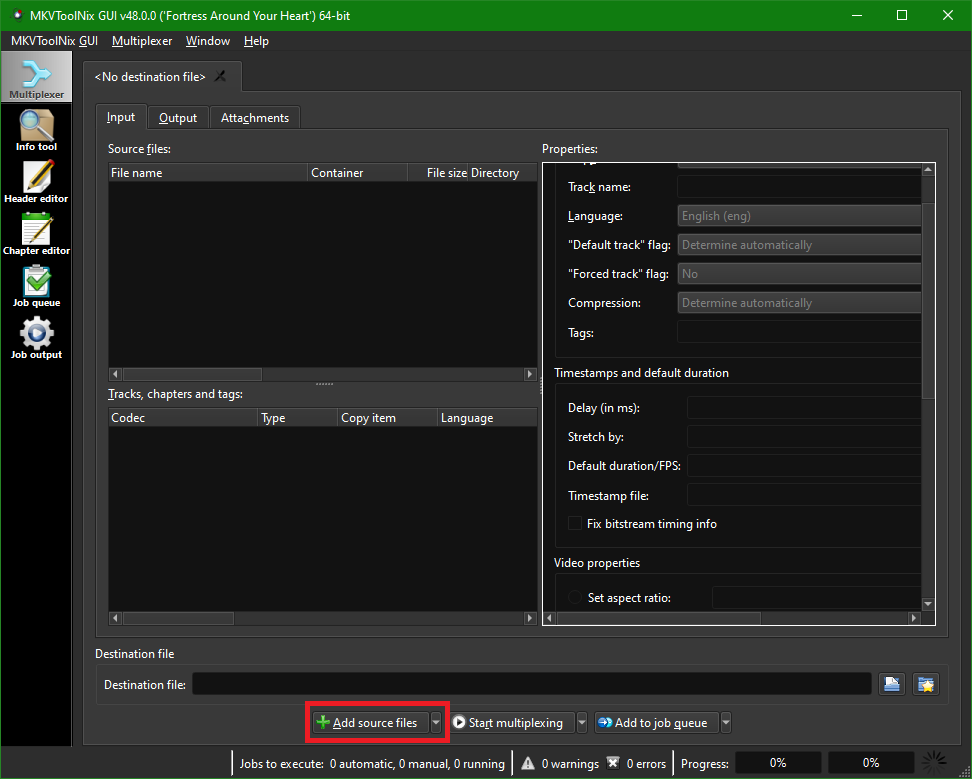
Task: Open the Chapter editor
Action: click(36, 234)
